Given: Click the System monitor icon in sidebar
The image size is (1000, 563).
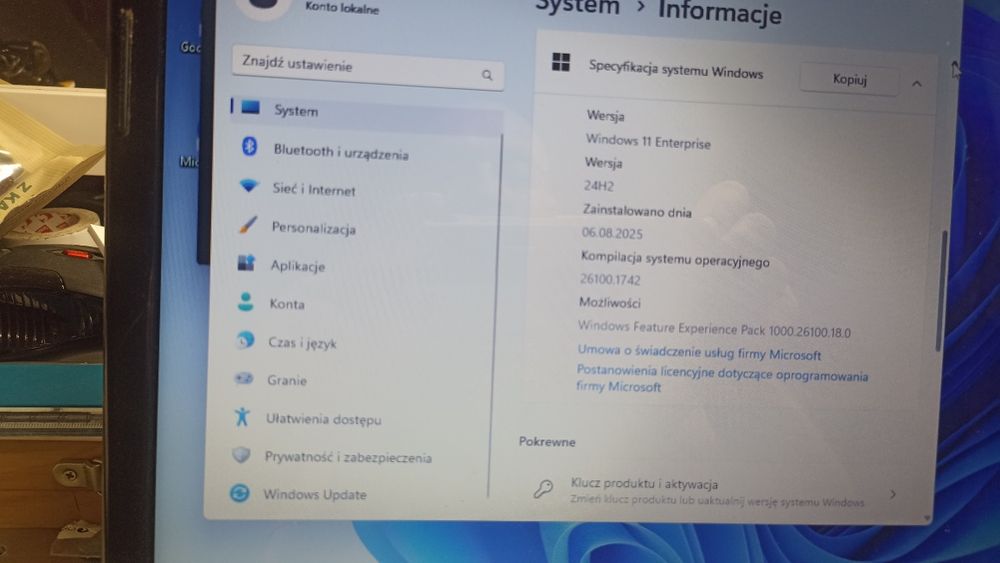Looking at the screenshot, I should click(x=250, y=108).
